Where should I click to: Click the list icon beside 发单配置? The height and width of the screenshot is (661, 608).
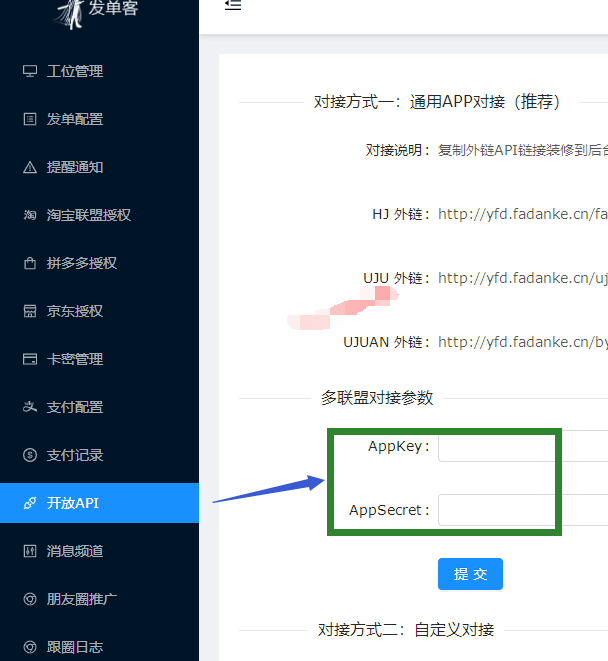[x=30, y=119]
